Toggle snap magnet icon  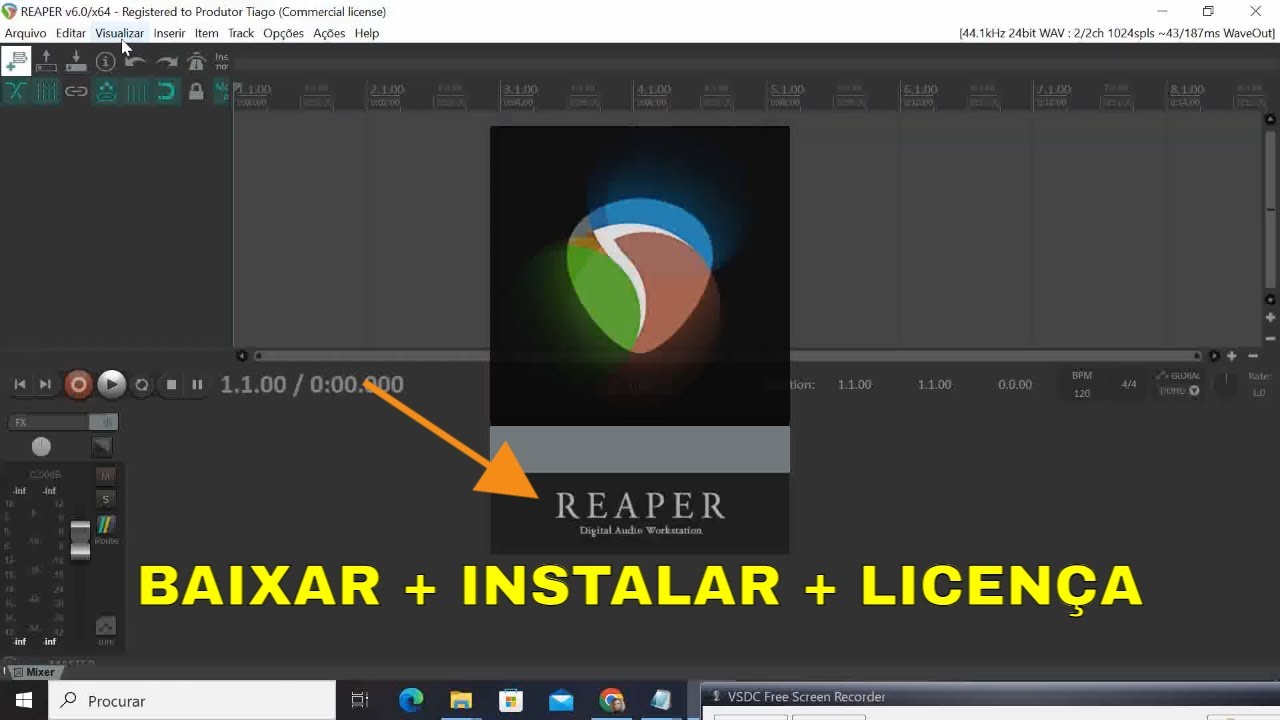tap(166, 92)
